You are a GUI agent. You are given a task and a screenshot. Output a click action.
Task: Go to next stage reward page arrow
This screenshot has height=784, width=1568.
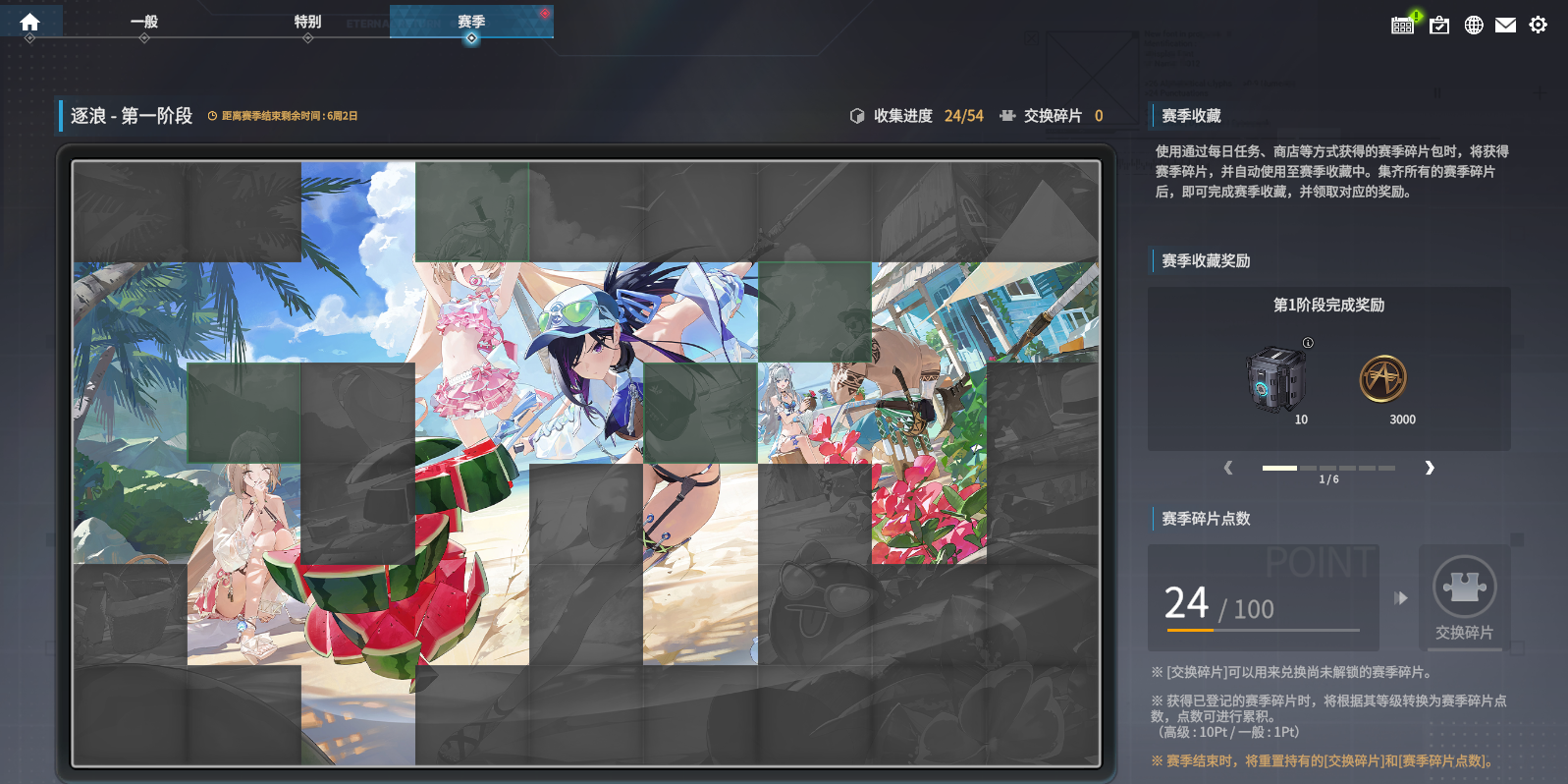coord(1430,468)
